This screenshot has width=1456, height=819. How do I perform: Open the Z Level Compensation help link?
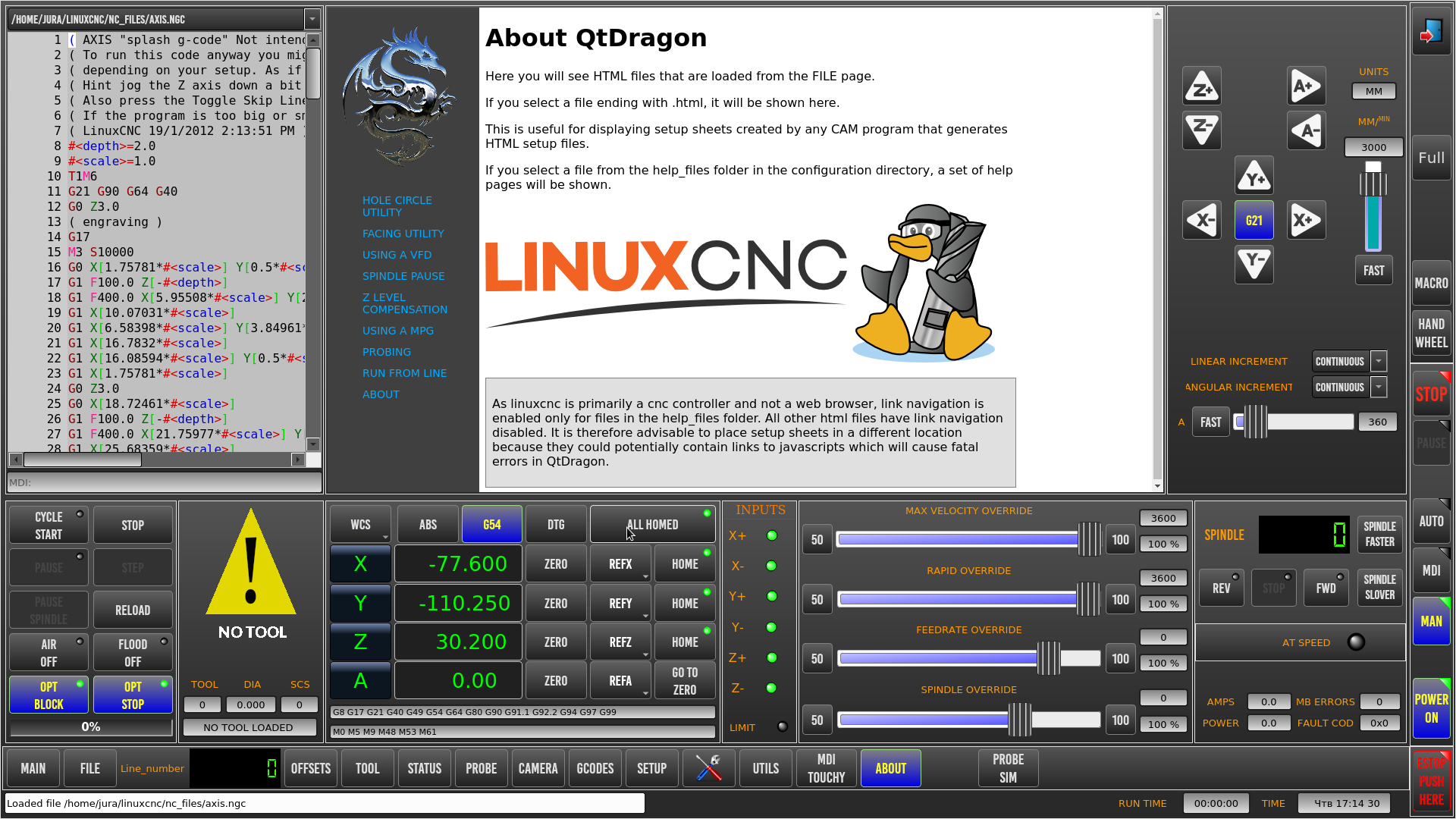[x=405, y=303]
